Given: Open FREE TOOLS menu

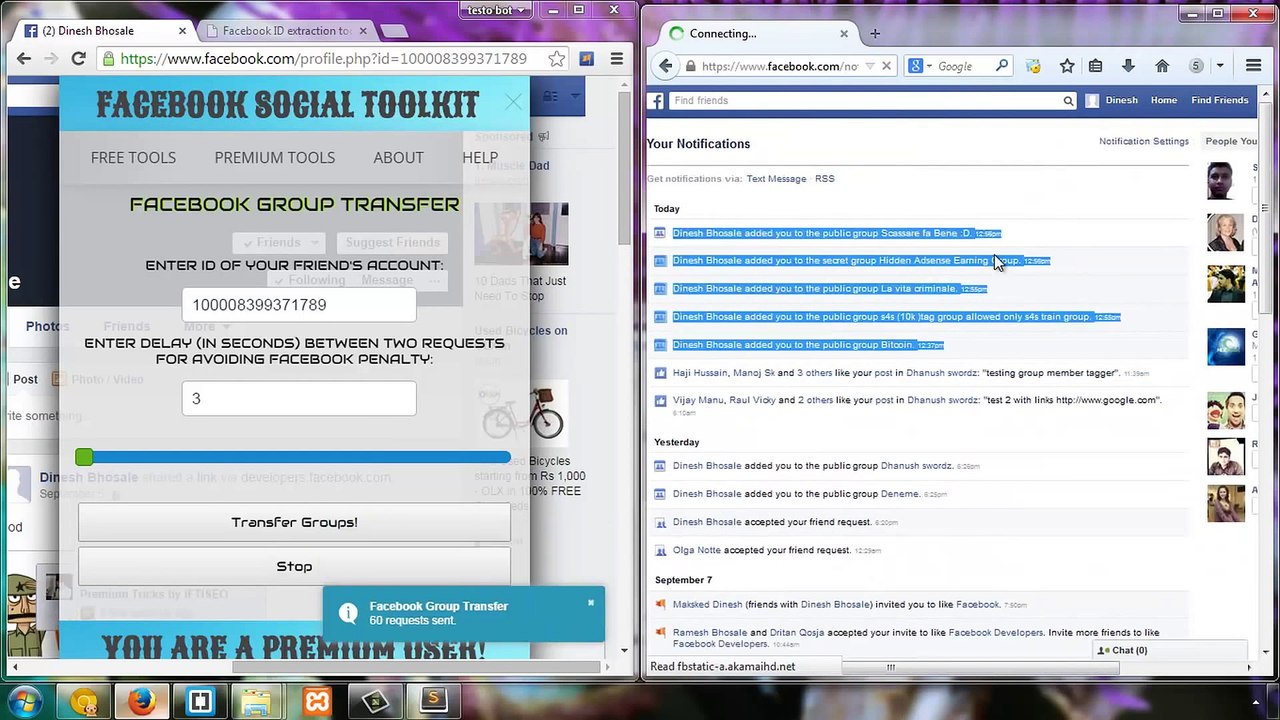Looking at the screenshot, I should coord(133,157).
